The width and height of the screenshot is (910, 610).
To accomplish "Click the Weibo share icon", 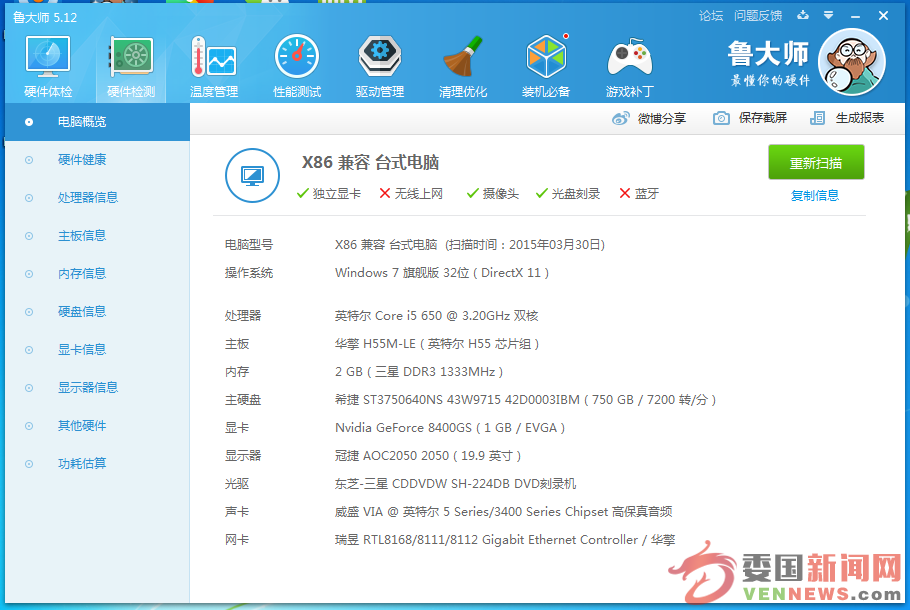I will (620, 118).
